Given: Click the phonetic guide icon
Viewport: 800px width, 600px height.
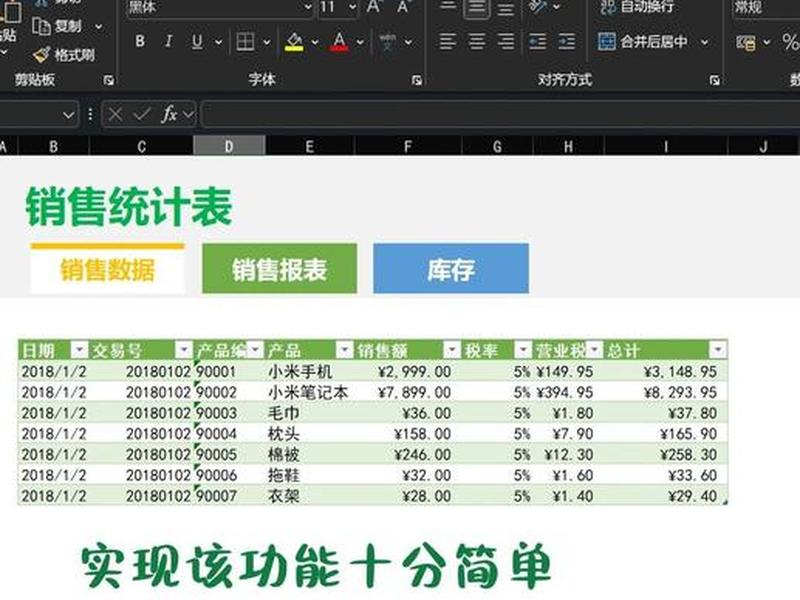Looking at the screenshot, I should (x=388, y=42).
